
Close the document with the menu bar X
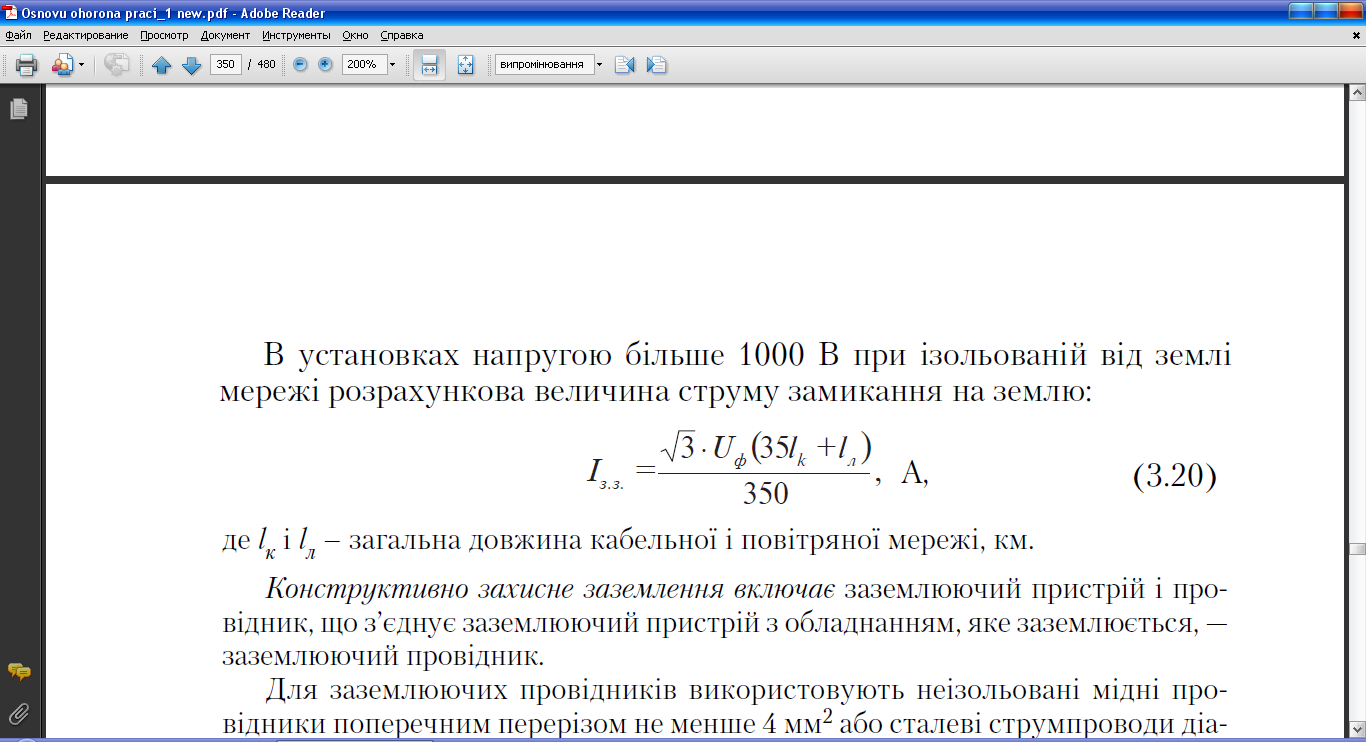1354,36
